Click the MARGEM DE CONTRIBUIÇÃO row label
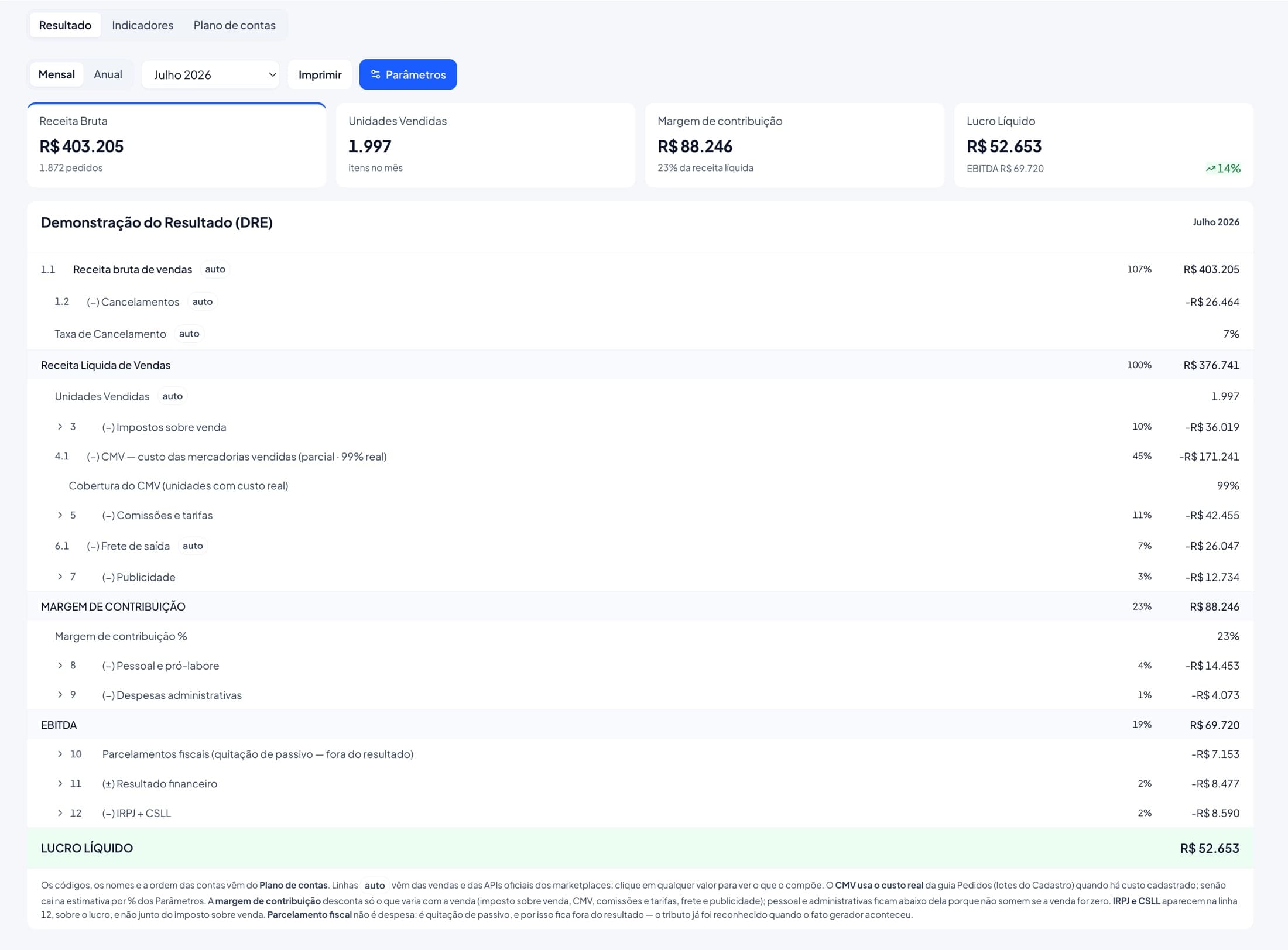 point(113,607)
